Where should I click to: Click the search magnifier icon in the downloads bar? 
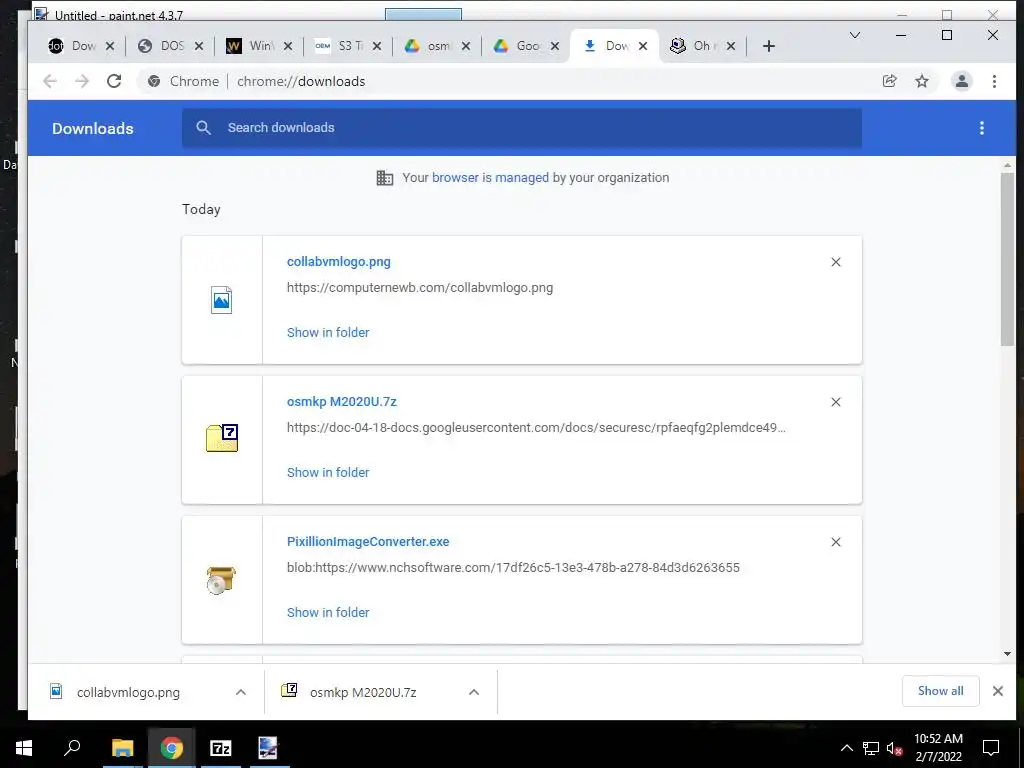click(x=204, y=128)
